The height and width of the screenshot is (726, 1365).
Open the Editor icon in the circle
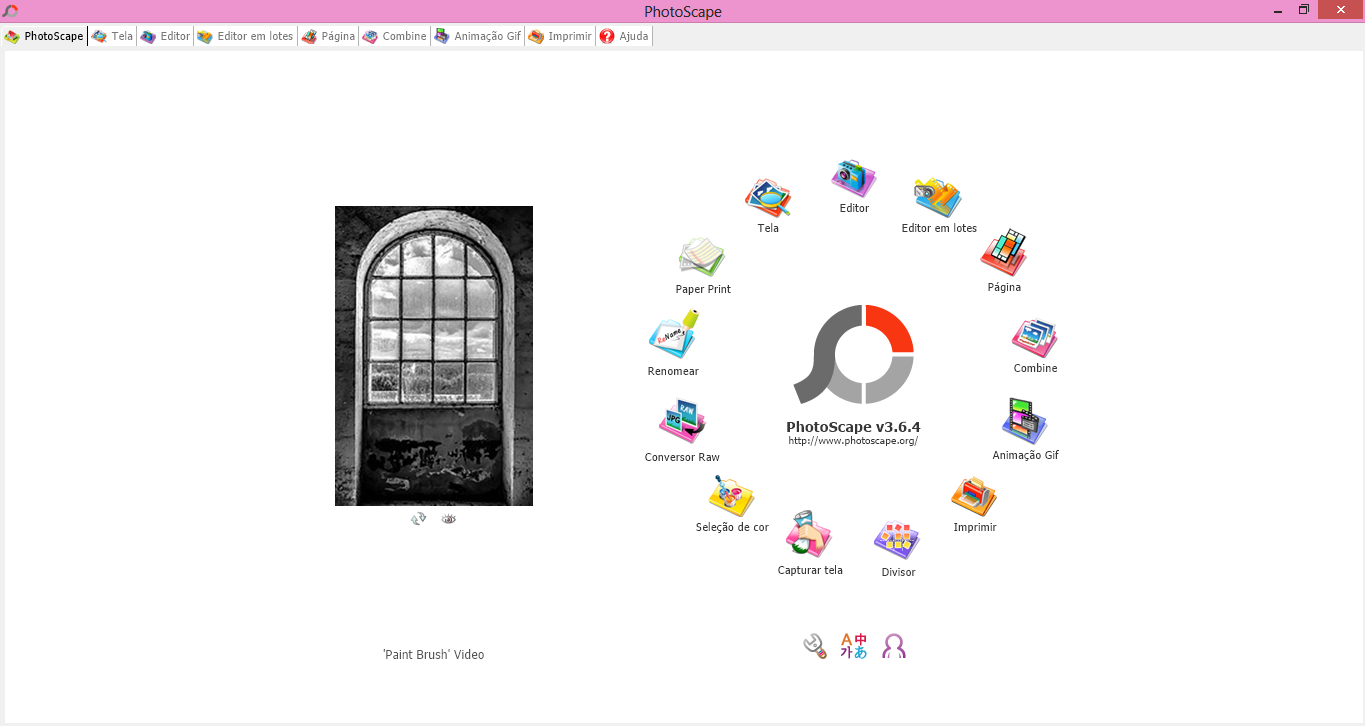(x=854, y=177)
